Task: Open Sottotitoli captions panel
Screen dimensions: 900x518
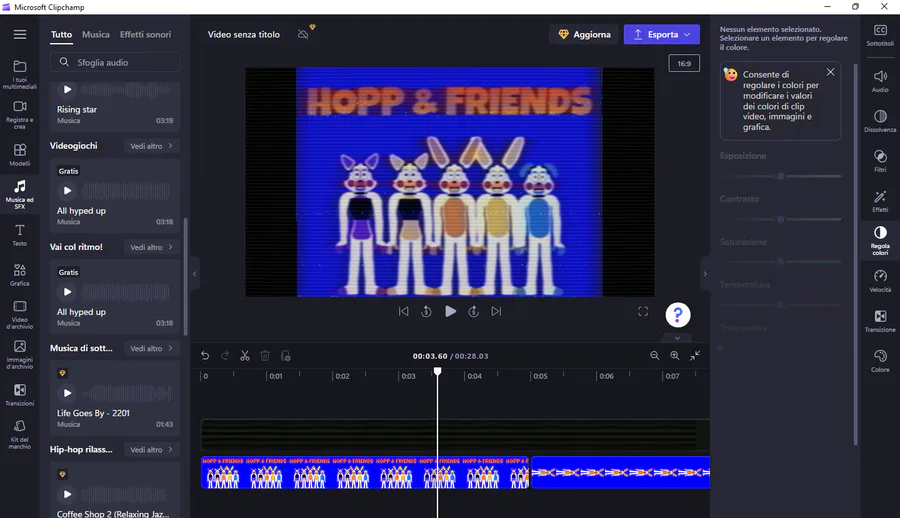Action: point(880,34)
